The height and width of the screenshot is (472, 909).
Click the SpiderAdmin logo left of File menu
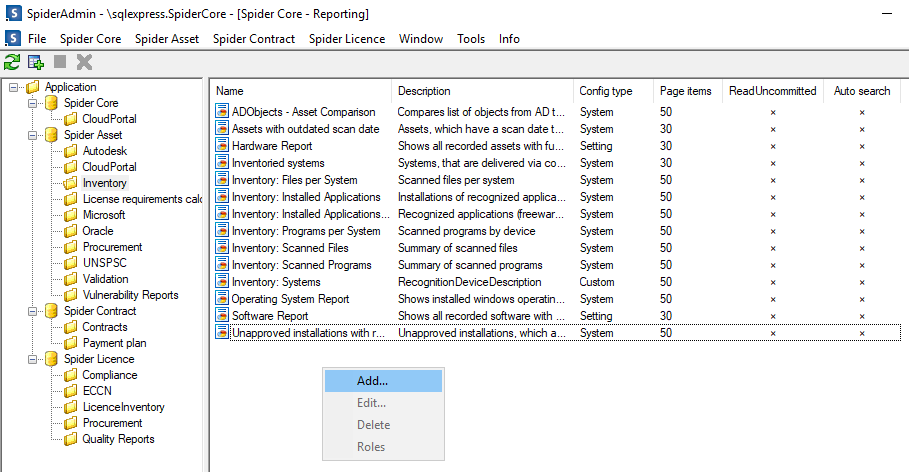click(x=13, y=38)
